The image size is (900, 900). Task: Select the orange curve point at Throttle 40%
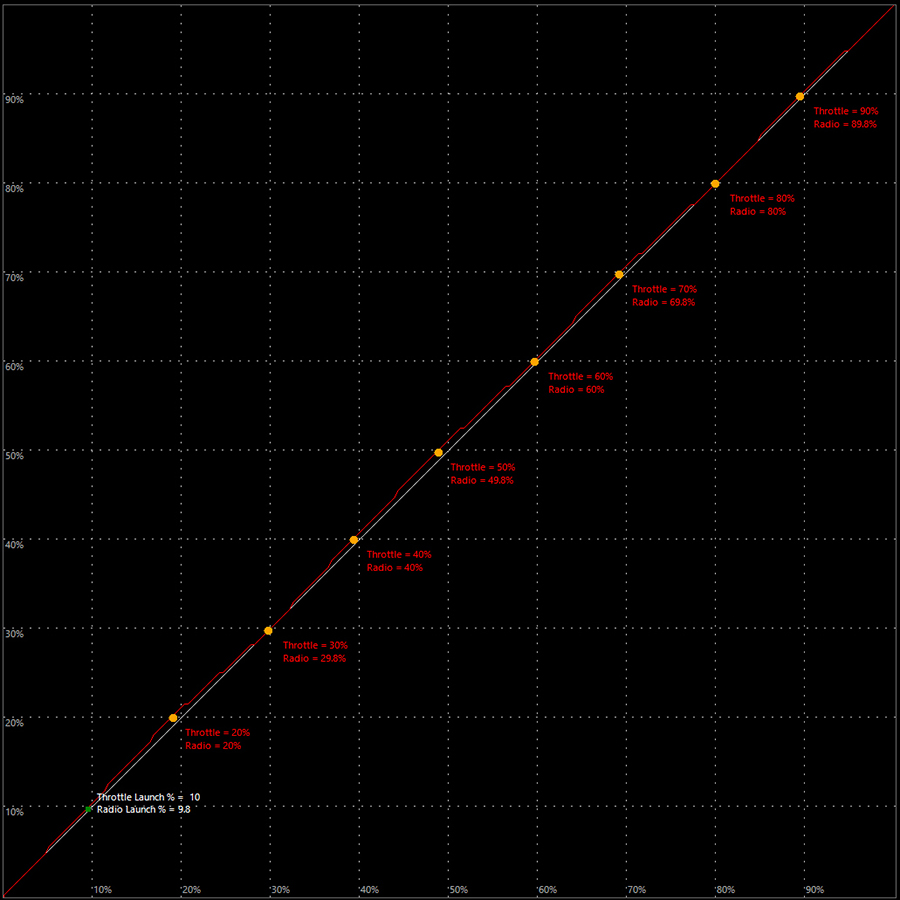(x=354, y=540)
